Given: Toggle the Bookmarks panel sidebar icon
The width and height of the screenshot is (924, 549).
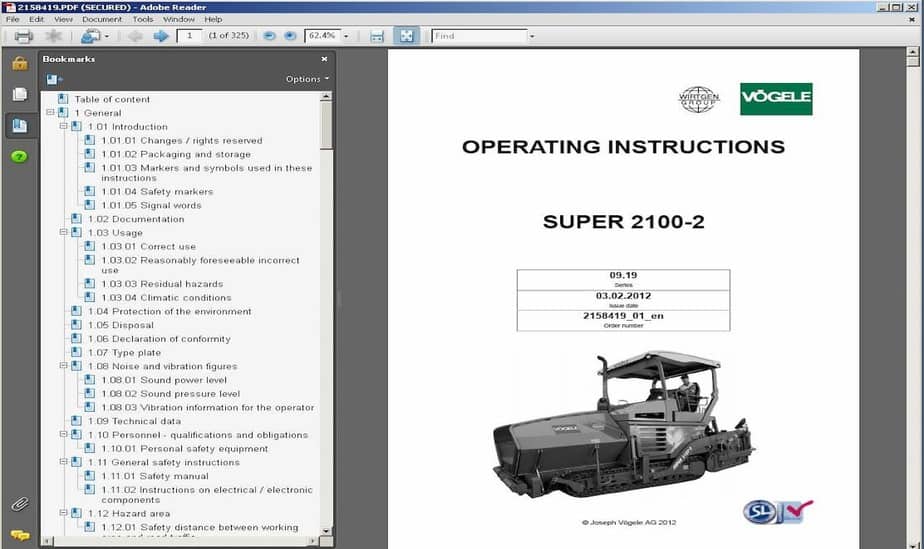Looking at the screenshot, I should tap(19, 125).
